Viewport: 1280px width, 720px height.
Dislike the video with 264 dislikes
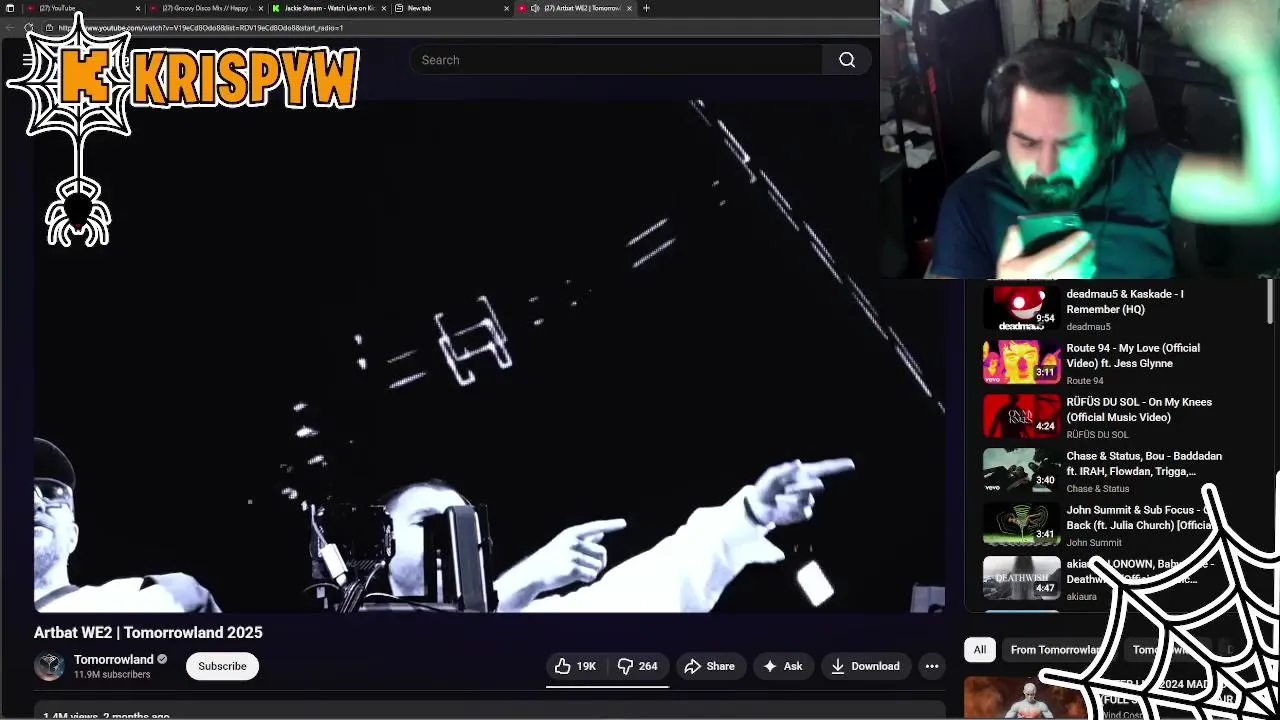637,666
